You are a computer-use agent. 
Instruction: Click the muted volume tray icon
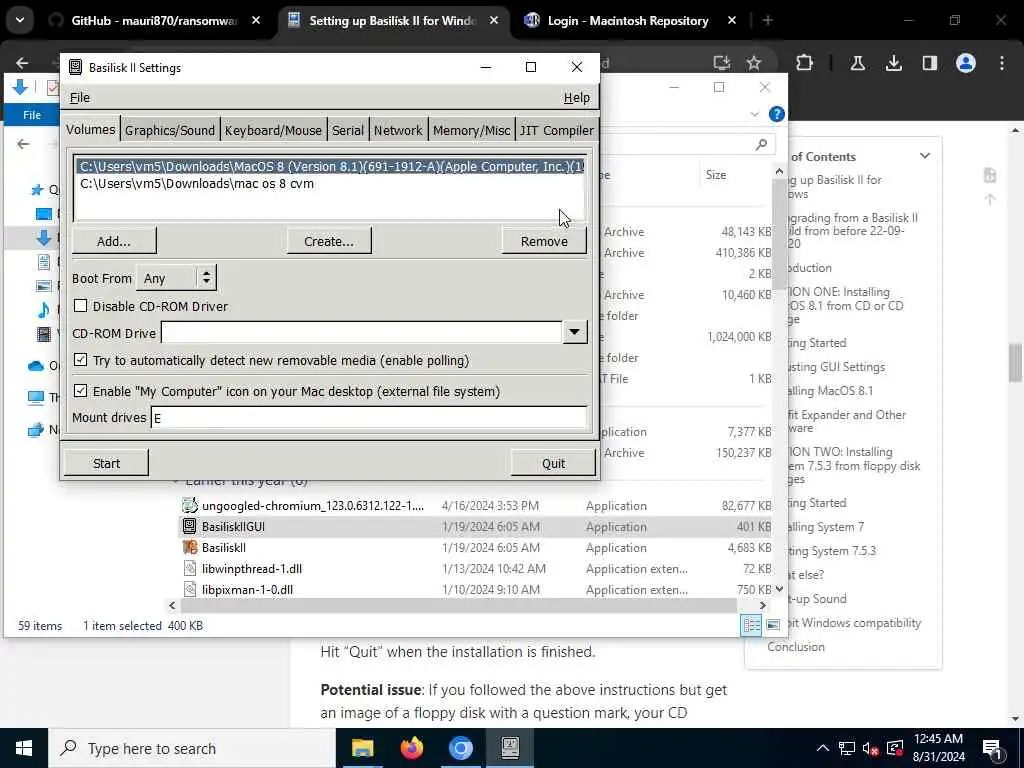point(870,749)
